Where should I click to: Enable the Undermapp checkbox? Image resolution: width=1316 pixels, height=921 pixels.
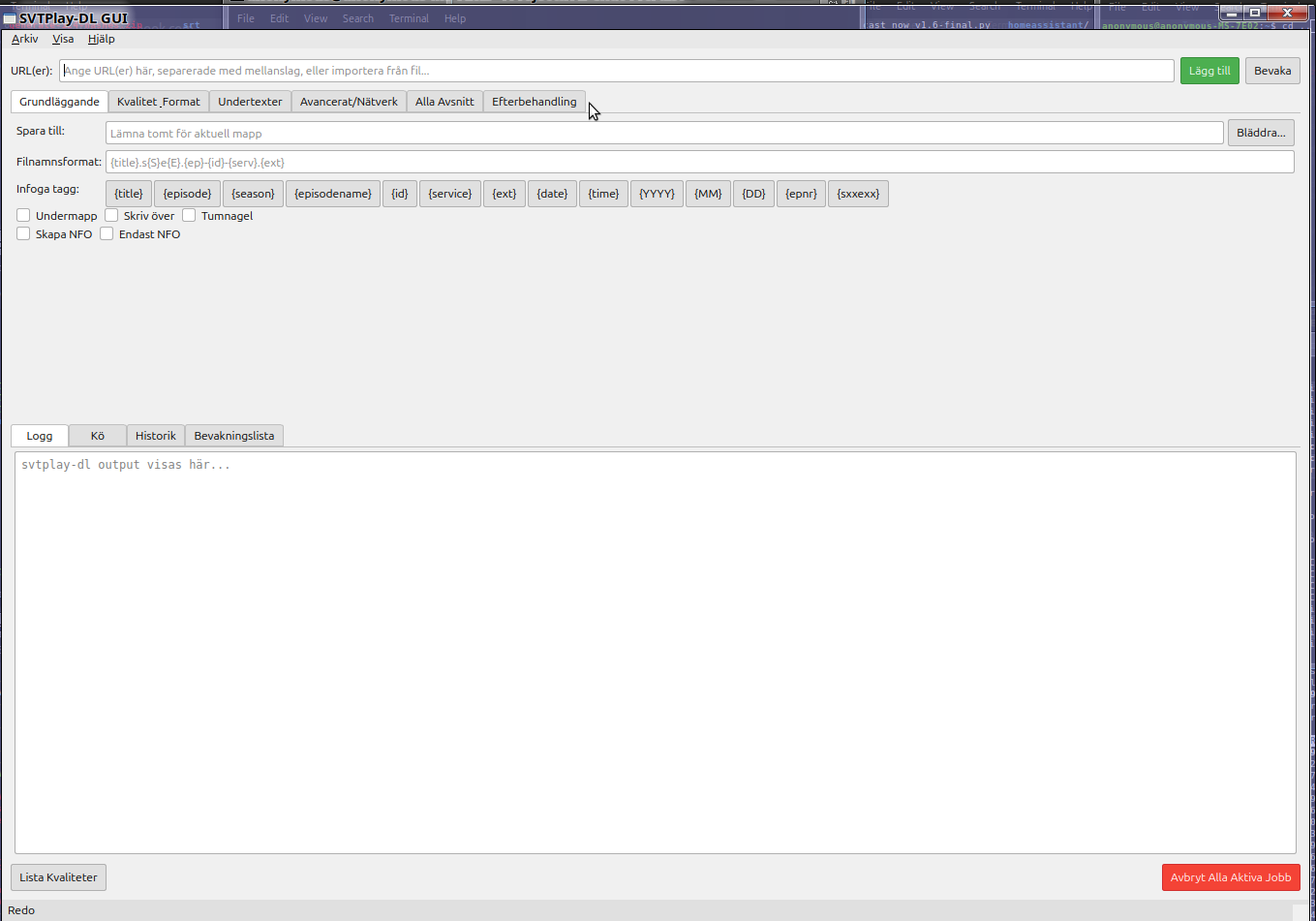pos(22,215)
